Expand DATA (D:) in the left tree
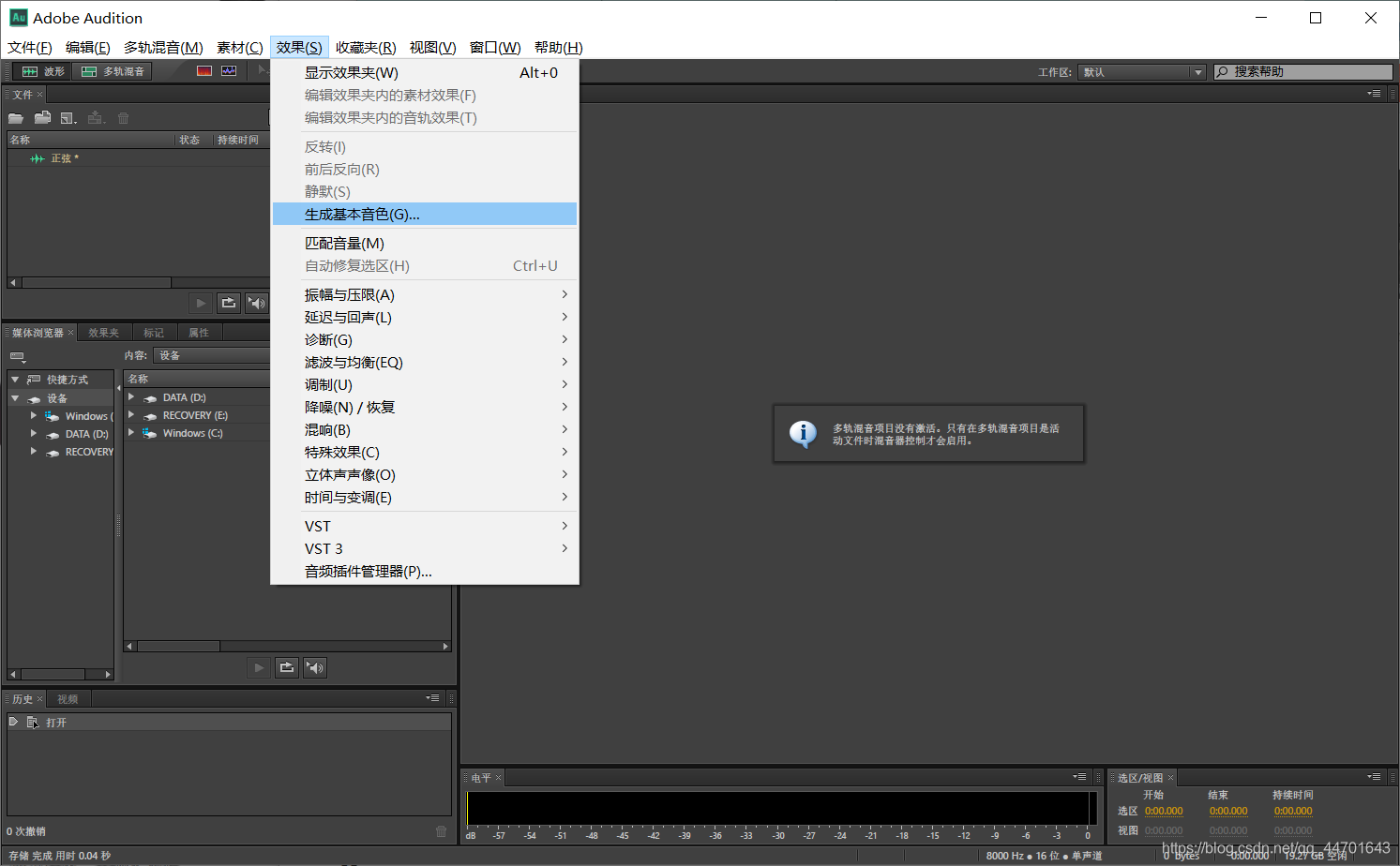Image resolution: width=1400 pixels, height=866 pixels. tap(34, 434)
